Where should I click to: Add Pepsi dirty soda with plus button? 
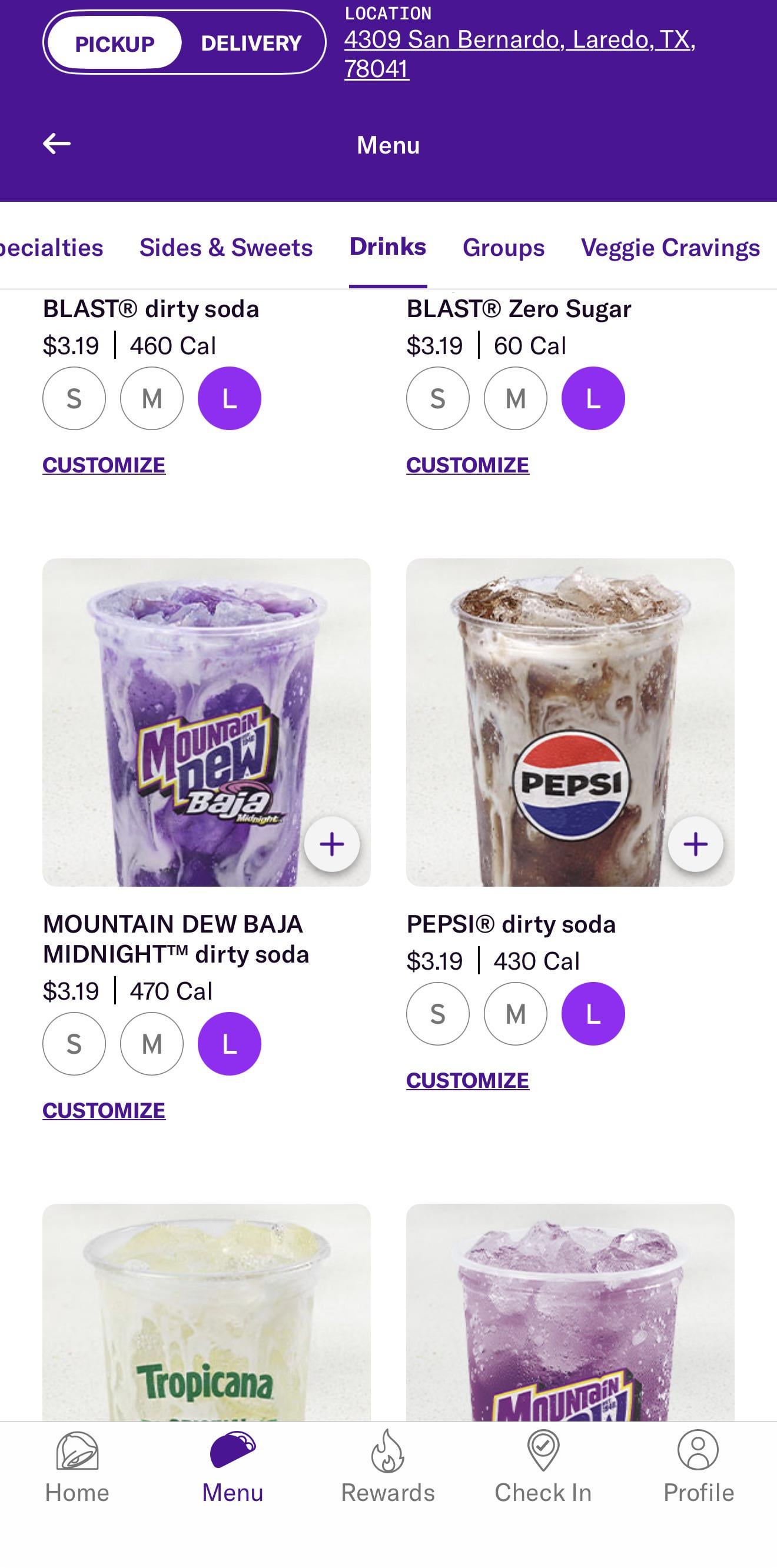(695, 844)
